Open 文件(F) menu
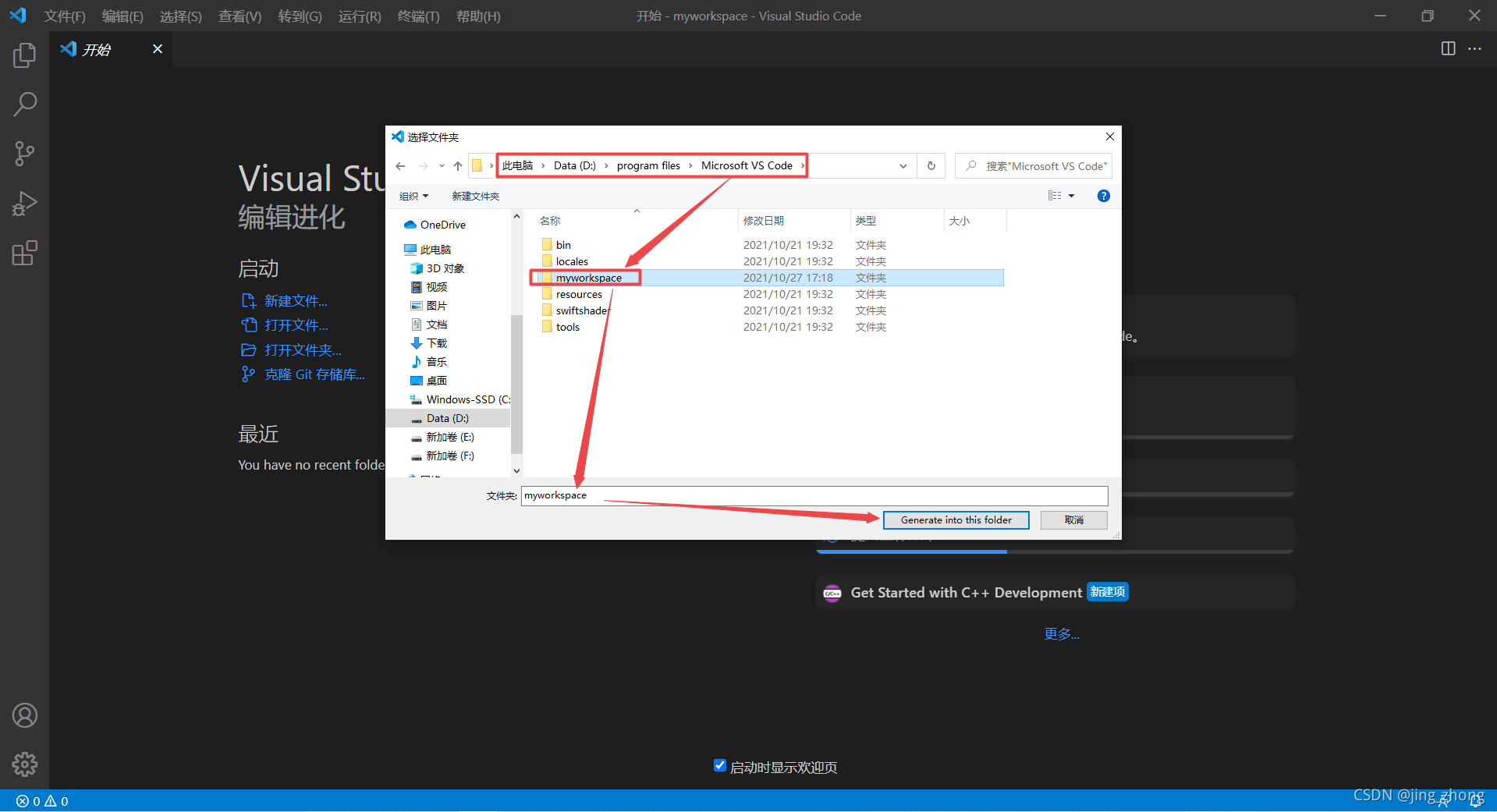This screenshot has width=1497, height=812. (x=65, y=16)
